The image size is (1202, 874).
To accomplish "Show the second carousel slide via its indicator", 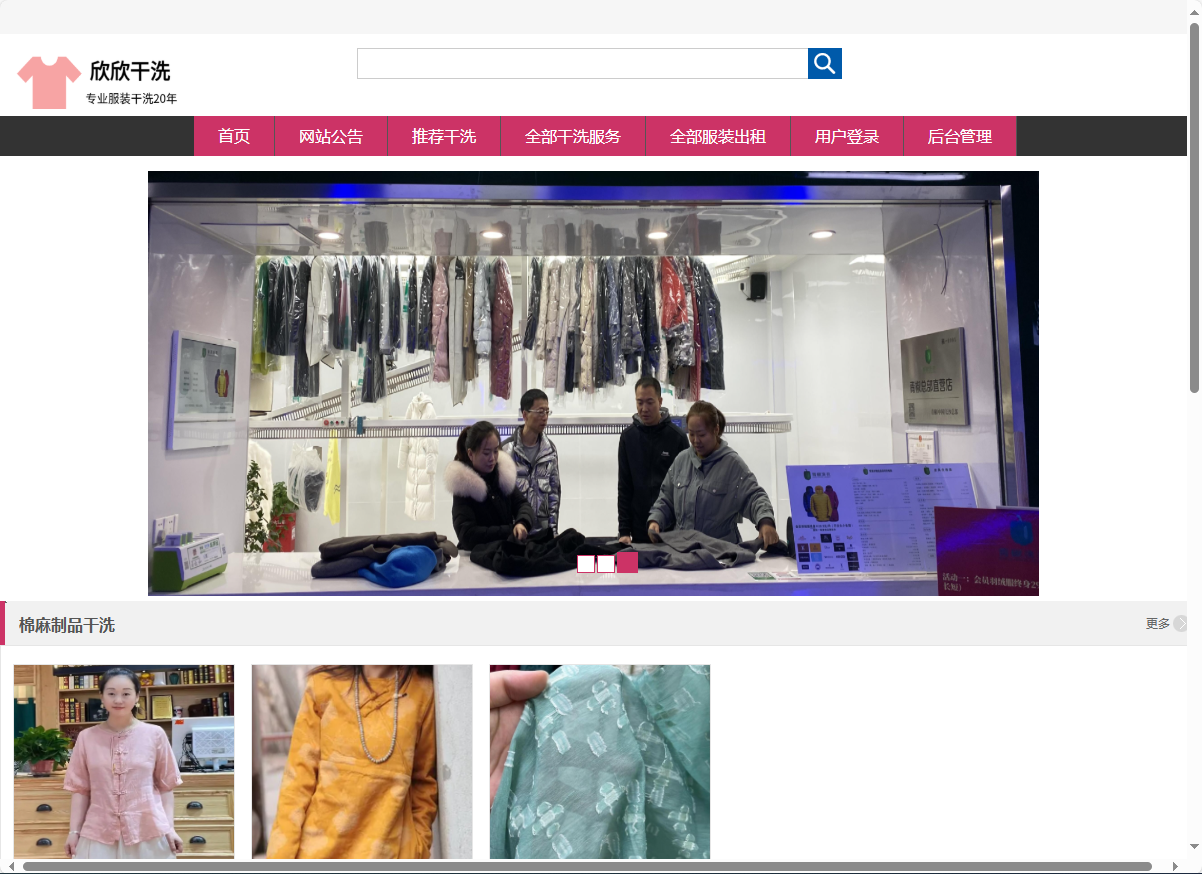I will pos(606,564).
